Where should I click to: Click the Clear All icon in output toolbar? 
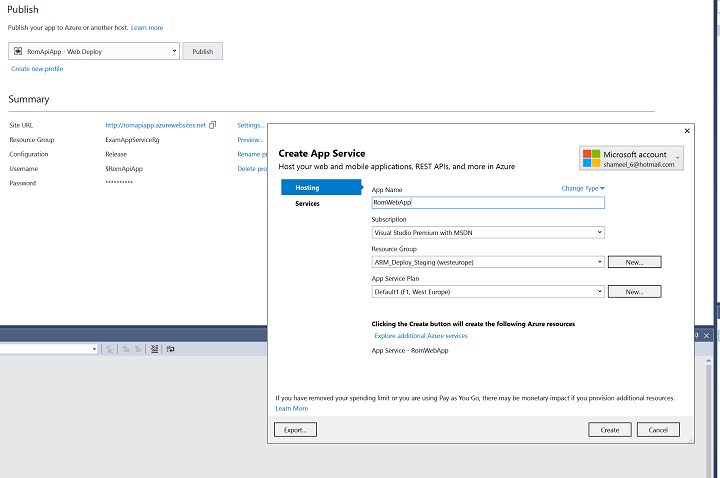154,349
